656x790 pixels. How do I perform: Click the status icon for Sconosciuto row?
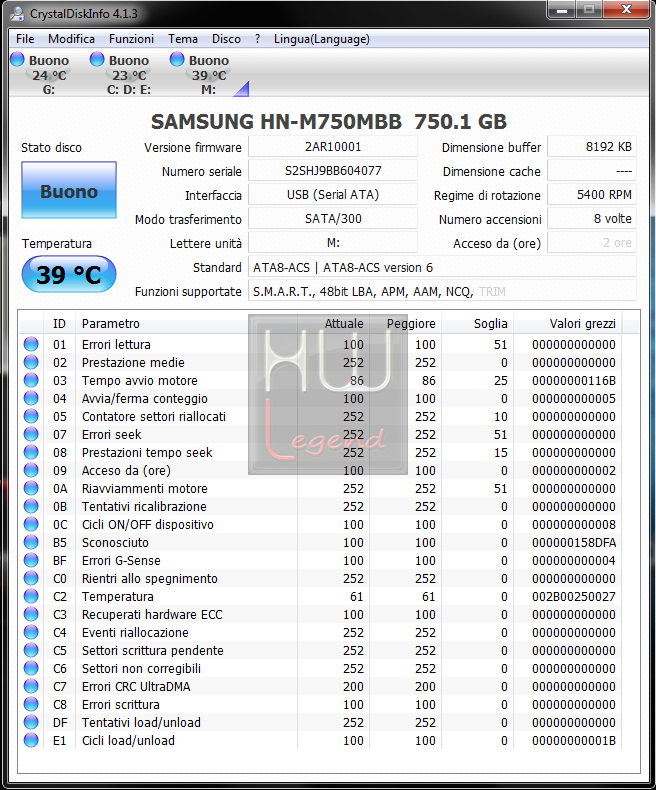click(31, 542)
